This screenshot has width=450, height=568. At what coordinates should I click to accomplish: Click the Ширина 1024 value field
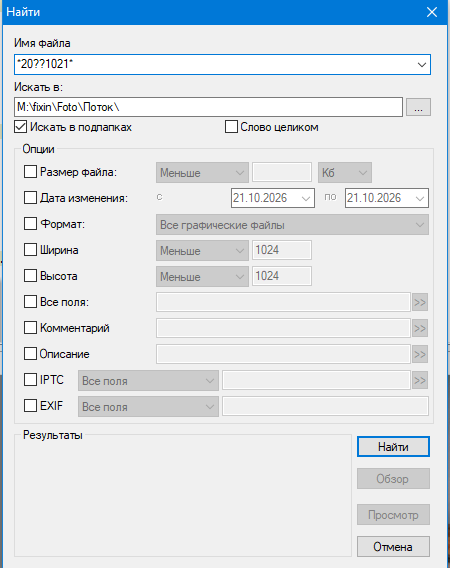[282, 250]
